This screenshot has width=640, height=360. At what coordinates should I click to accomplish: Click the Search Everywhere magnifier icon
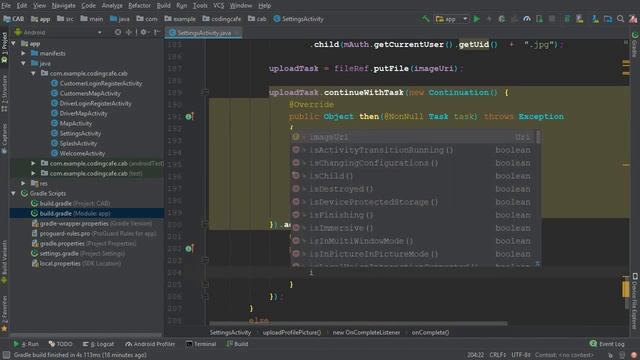coord(620,19)
